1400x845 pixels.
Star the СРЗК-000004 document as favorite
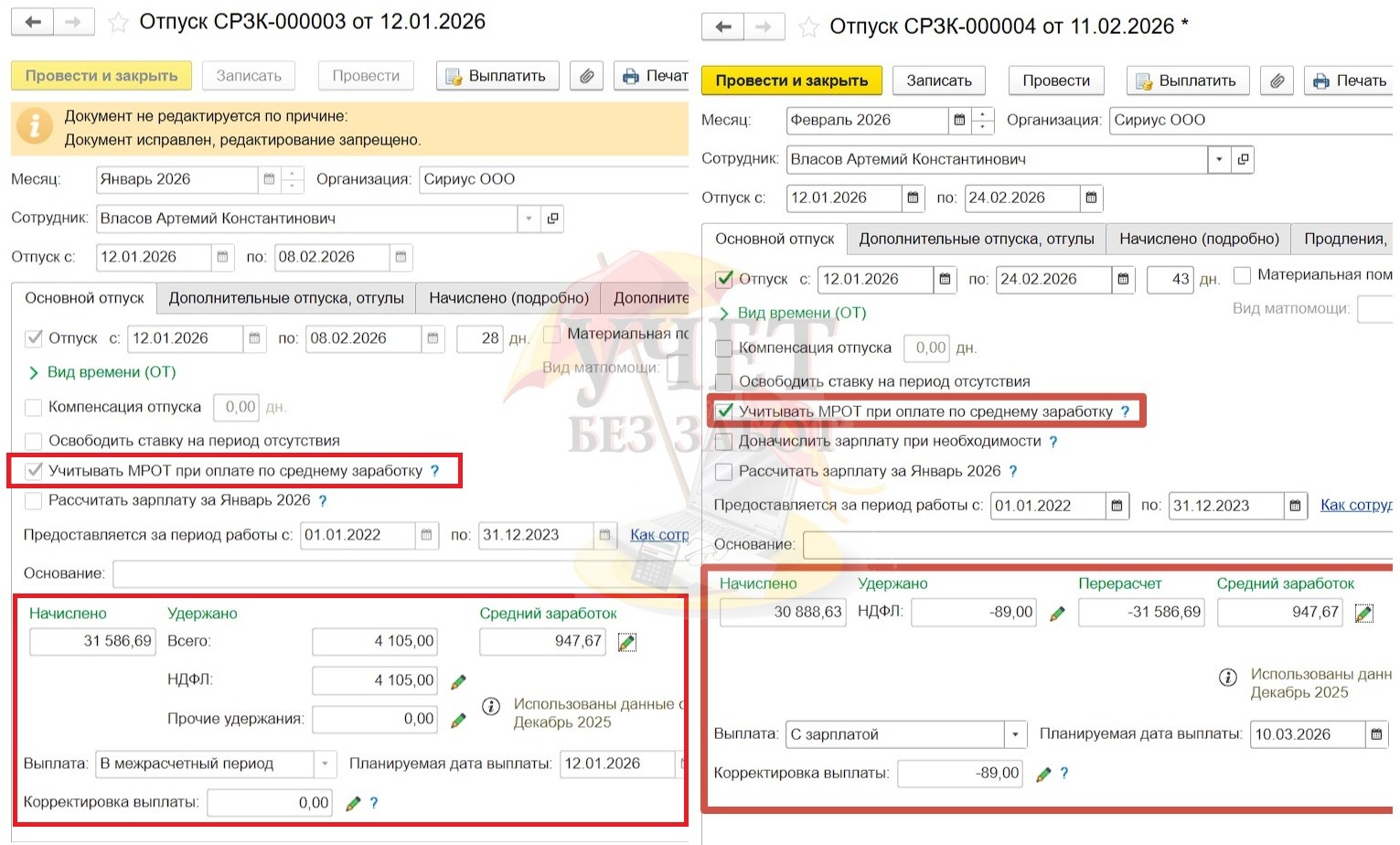click(808, 27)
